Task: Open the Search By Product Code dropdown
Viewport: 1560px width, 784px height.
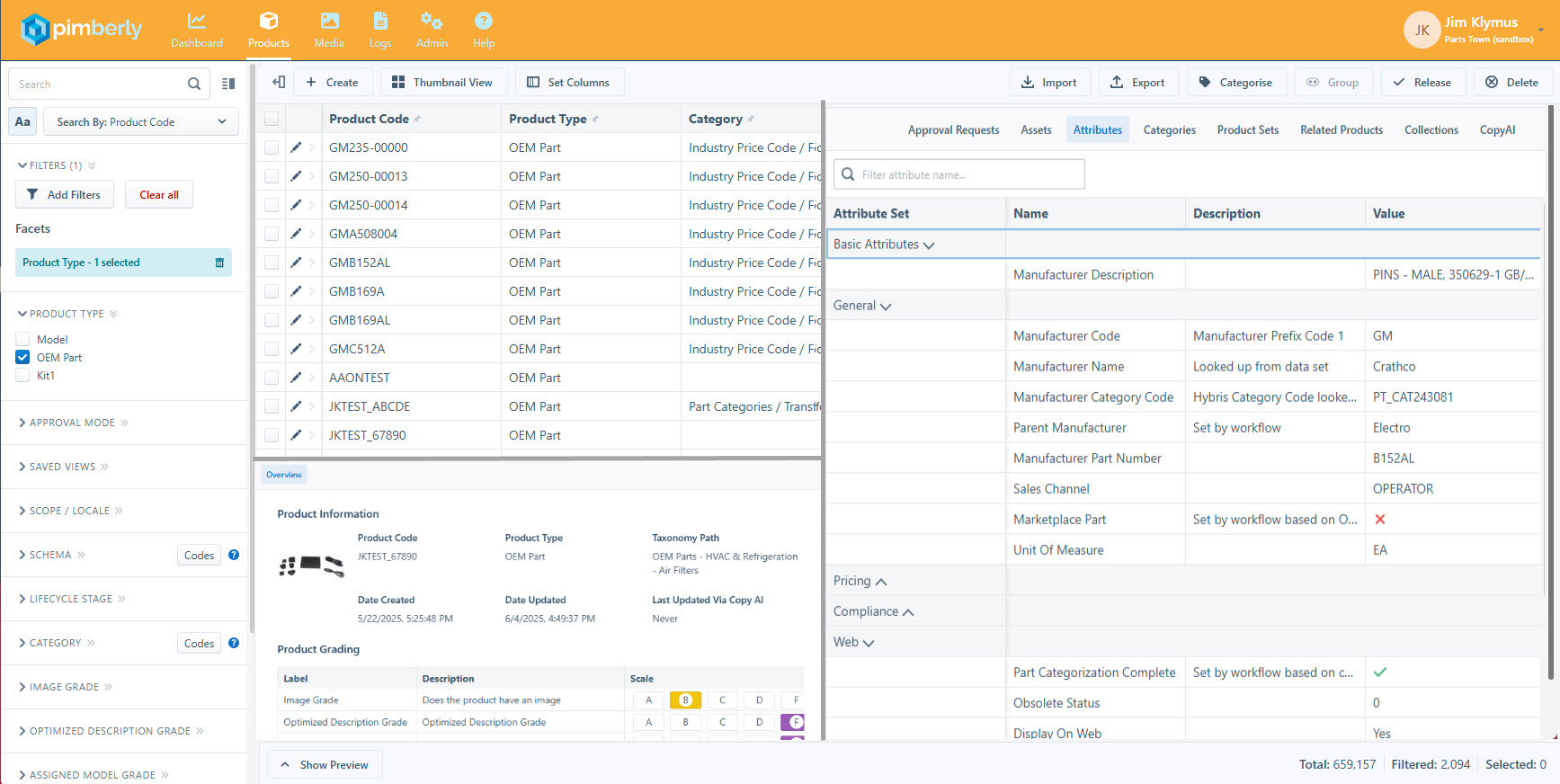Action: click(140, 122)
